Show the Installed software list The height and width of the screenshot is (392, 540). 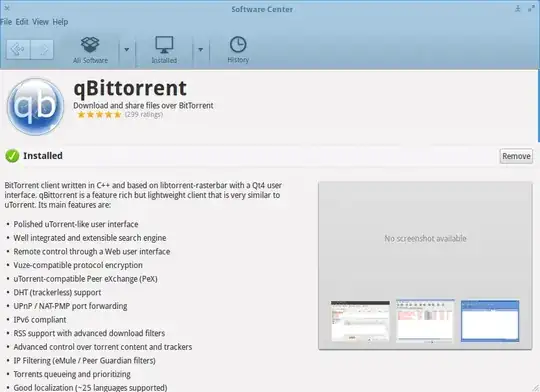click(x=164, y=50)
